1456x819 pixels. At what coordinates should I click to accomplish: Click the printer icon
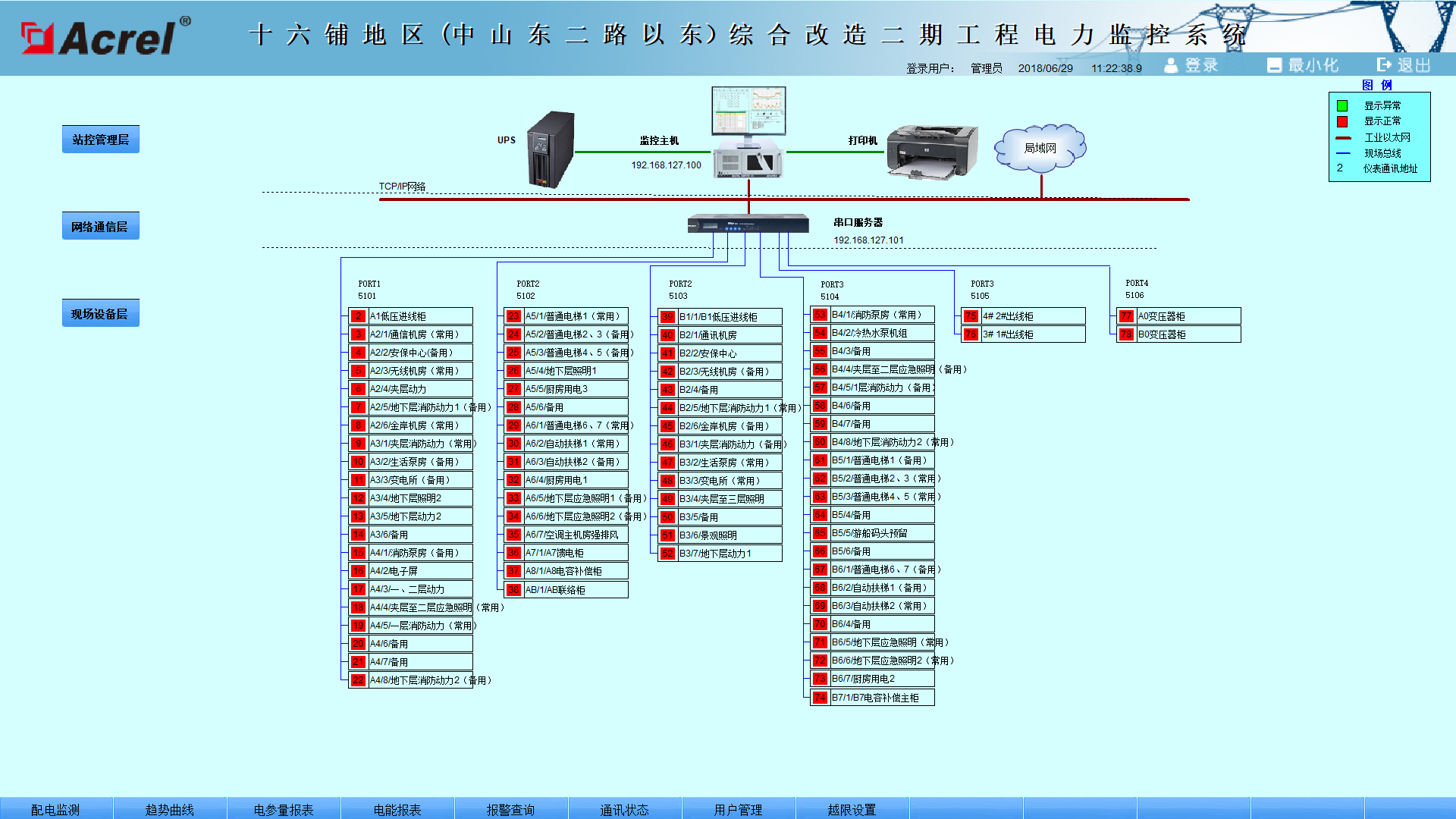[932, 152]
